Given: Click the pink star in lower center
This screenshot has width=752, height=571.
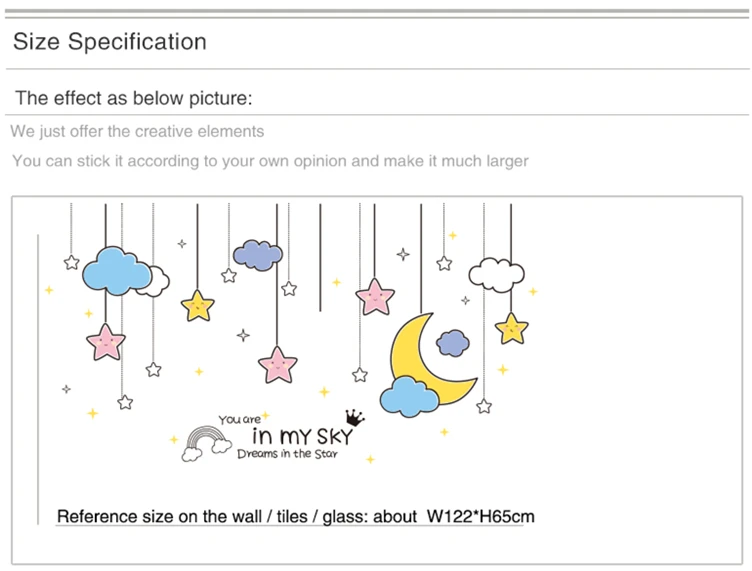Looking at the screenshot, I should (x=277, y=364).
